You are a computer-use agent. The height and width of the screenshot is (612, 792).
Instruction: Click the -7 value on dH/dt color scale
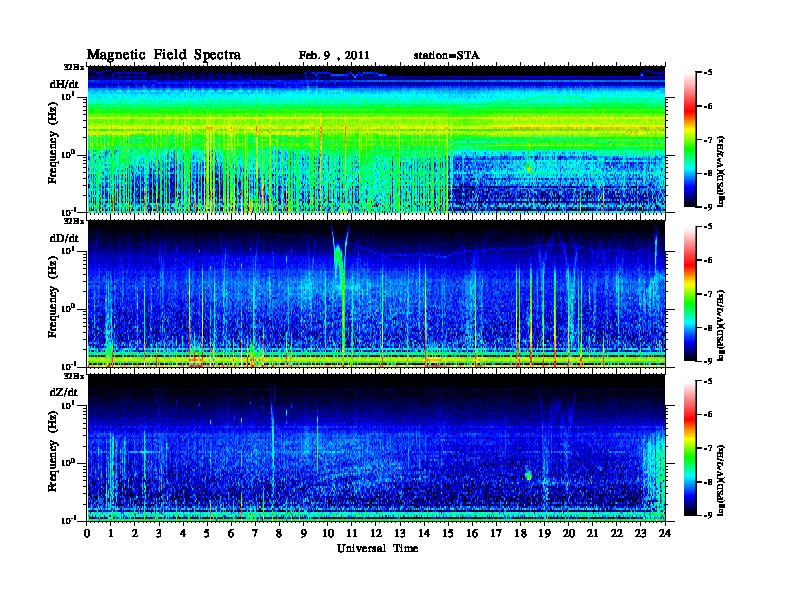coord(708,140)
